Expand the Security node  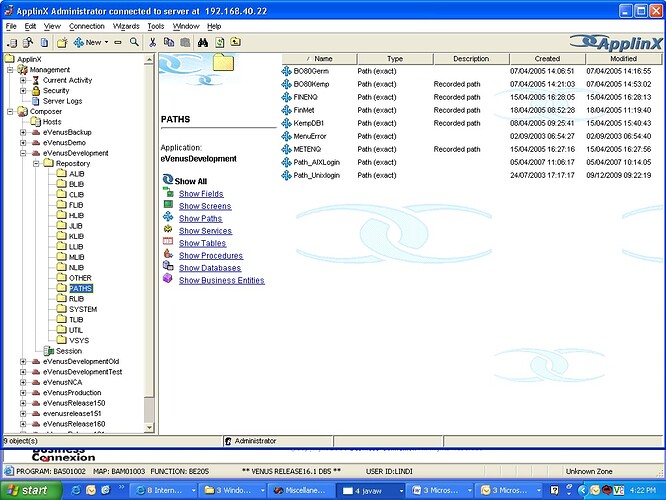tap(23, 90)
